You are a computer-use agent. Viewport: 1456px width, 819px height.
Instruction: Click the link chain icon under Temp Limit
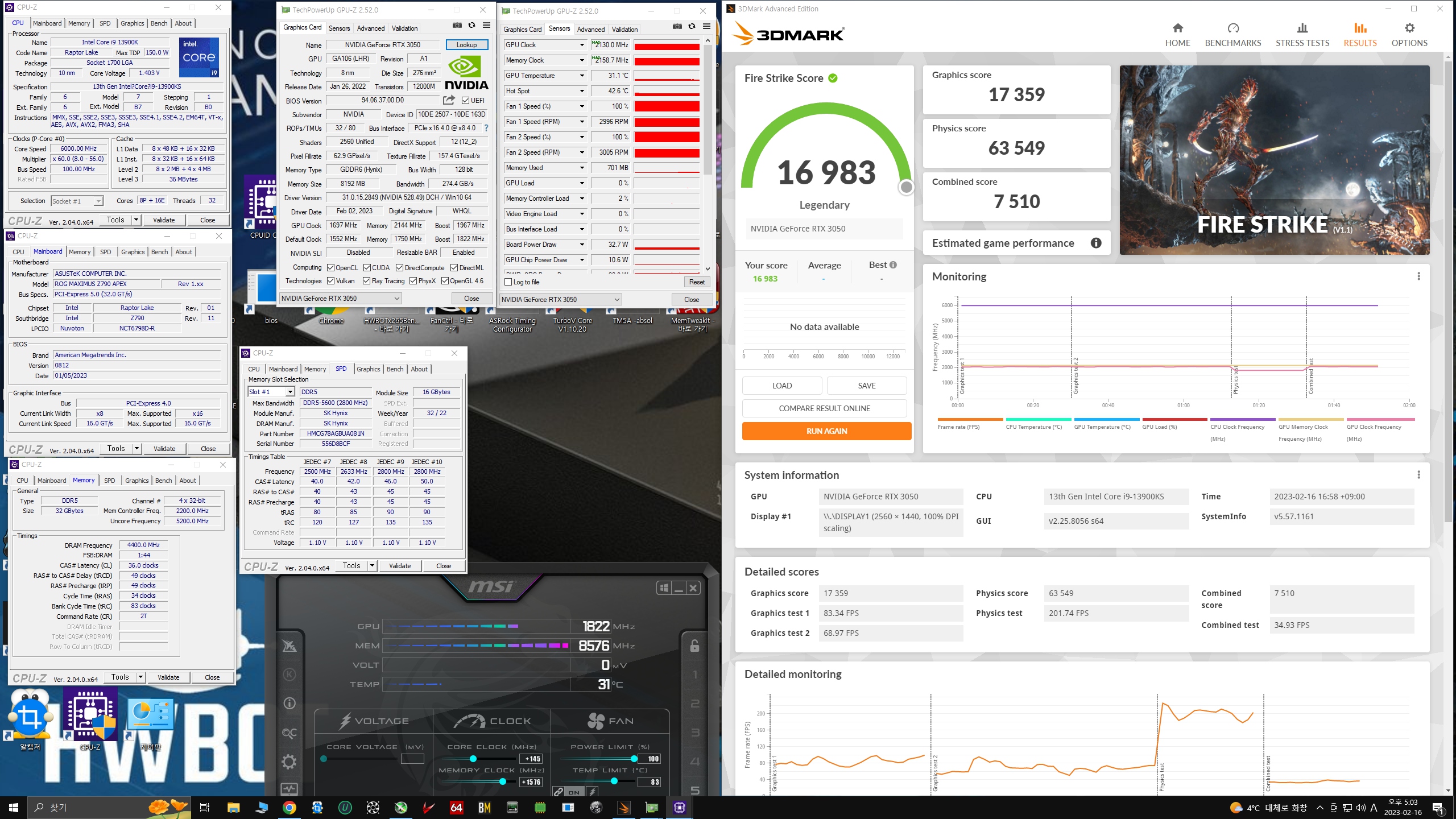[559, 792]
